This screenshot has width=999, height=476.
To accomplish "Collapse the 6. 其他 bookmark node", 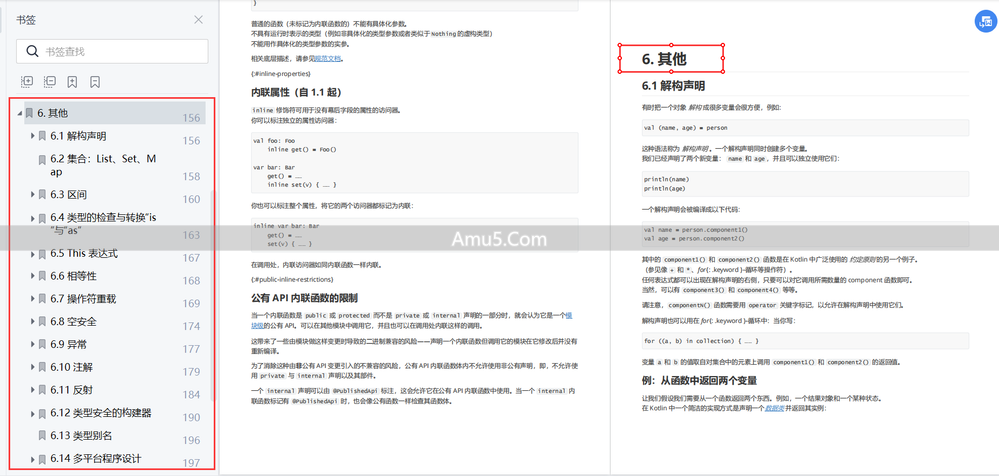I will coord(20,113).
